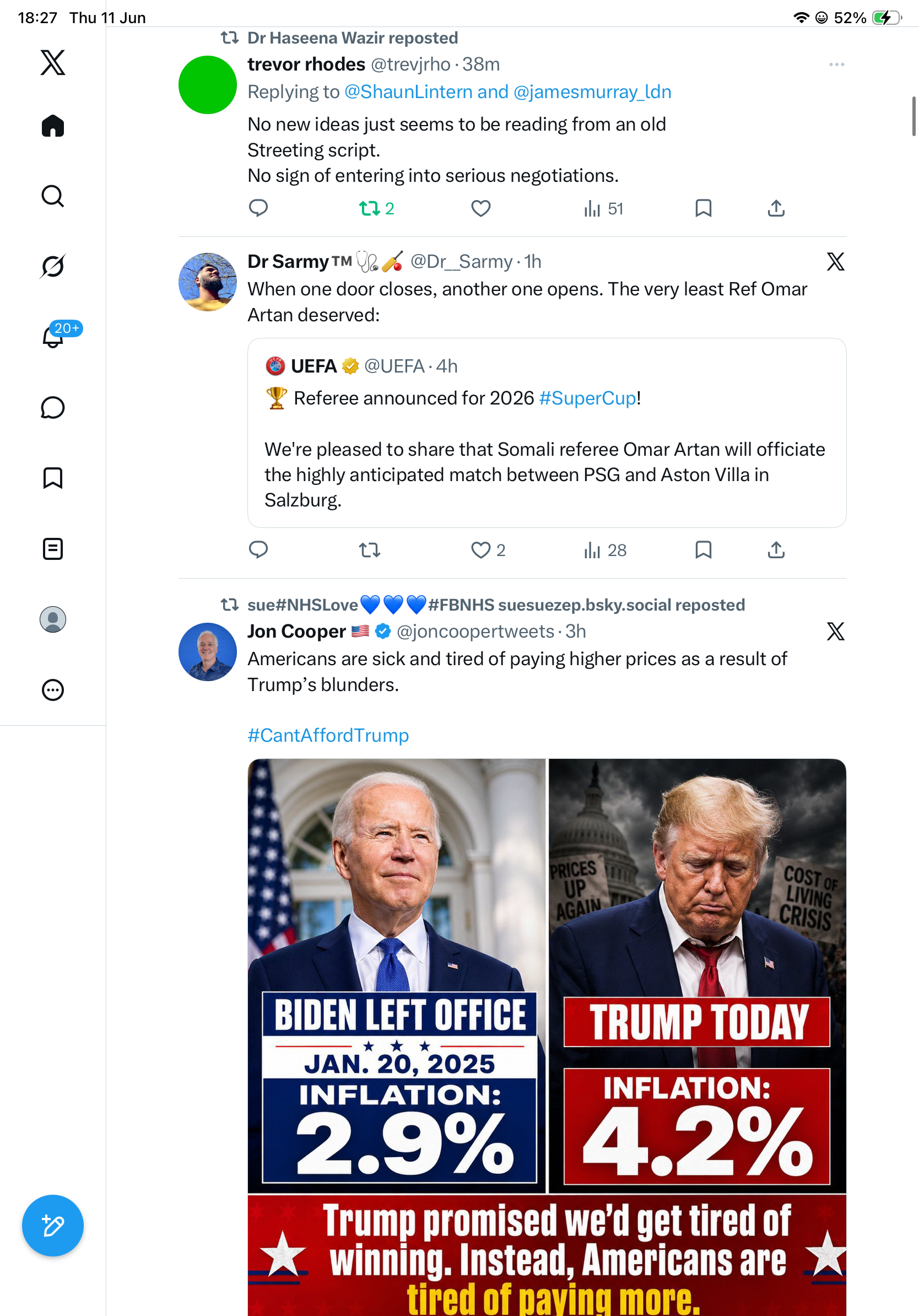Tap the compose post button
Image resolution: width=919 pixels, height=1316 pixels.
pyautogui.click(x=53, y=1226)
